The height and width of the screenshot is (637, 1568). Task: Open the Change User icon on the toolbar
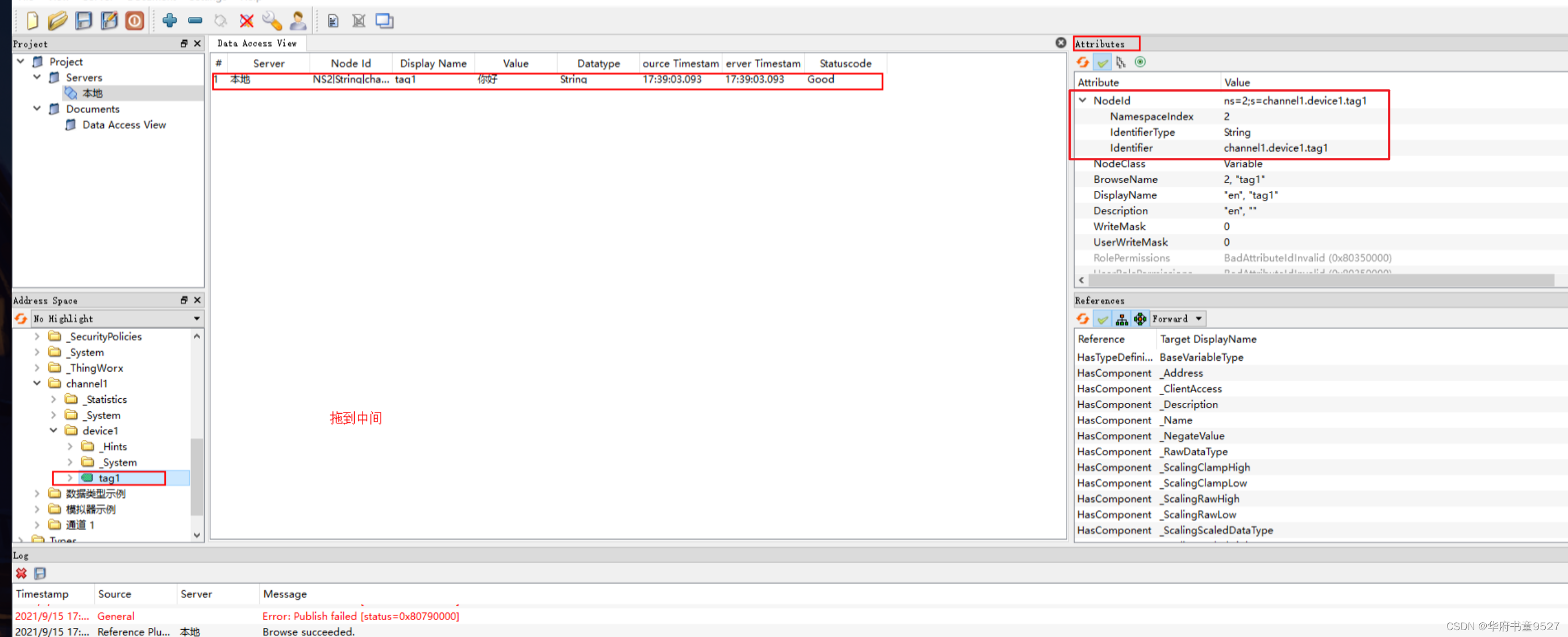coord(298,20)
